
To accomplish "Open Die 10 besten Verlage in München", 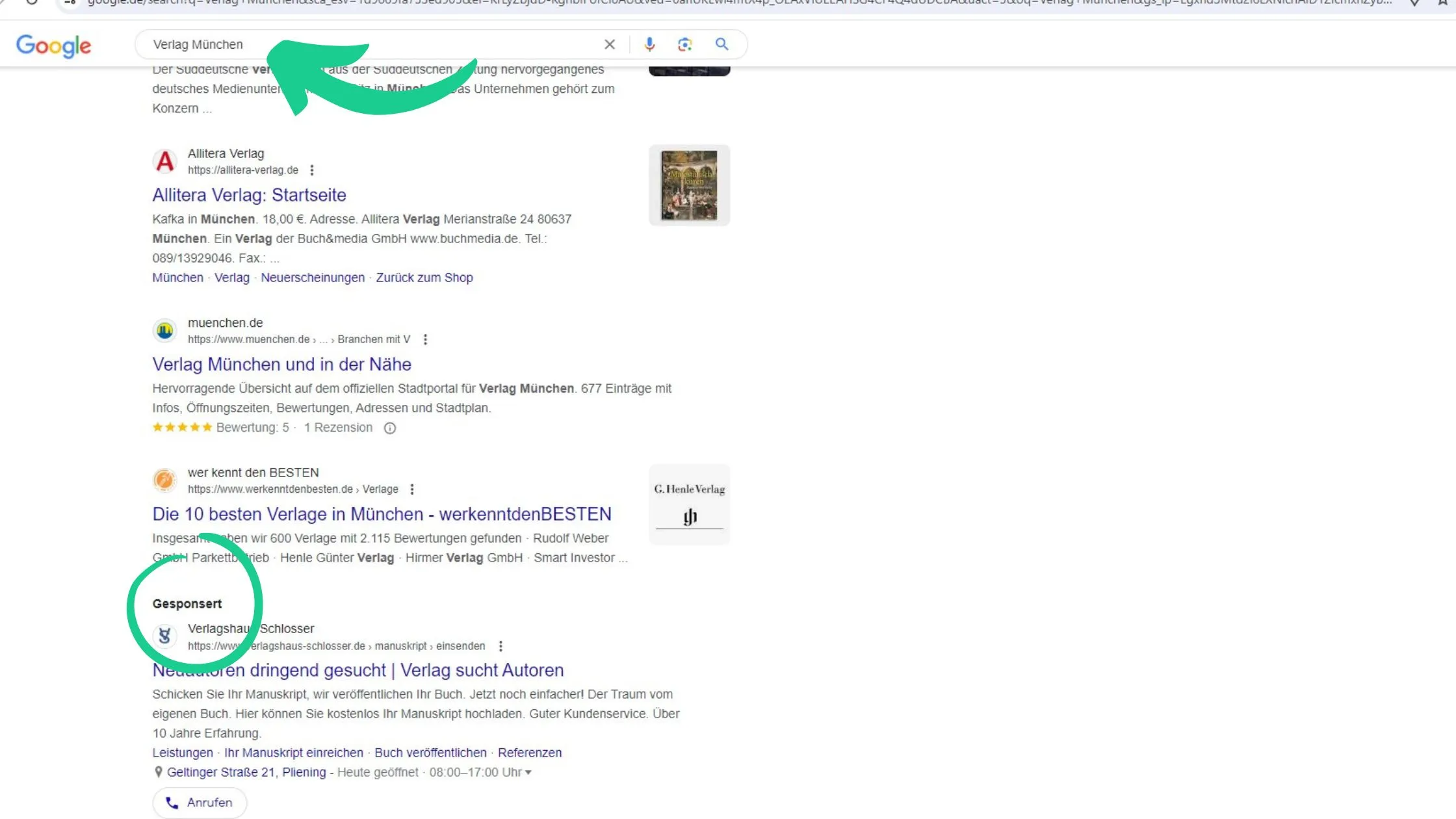I will pos(382,514).
